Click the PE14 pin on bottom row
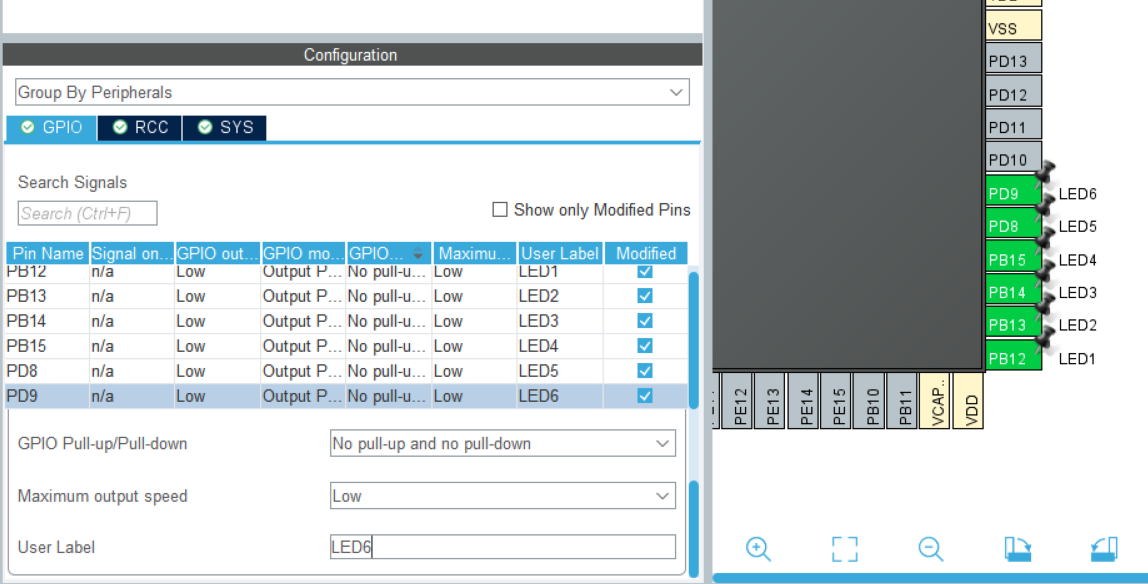Screen dimensions: 1148x584 (804, 400)
